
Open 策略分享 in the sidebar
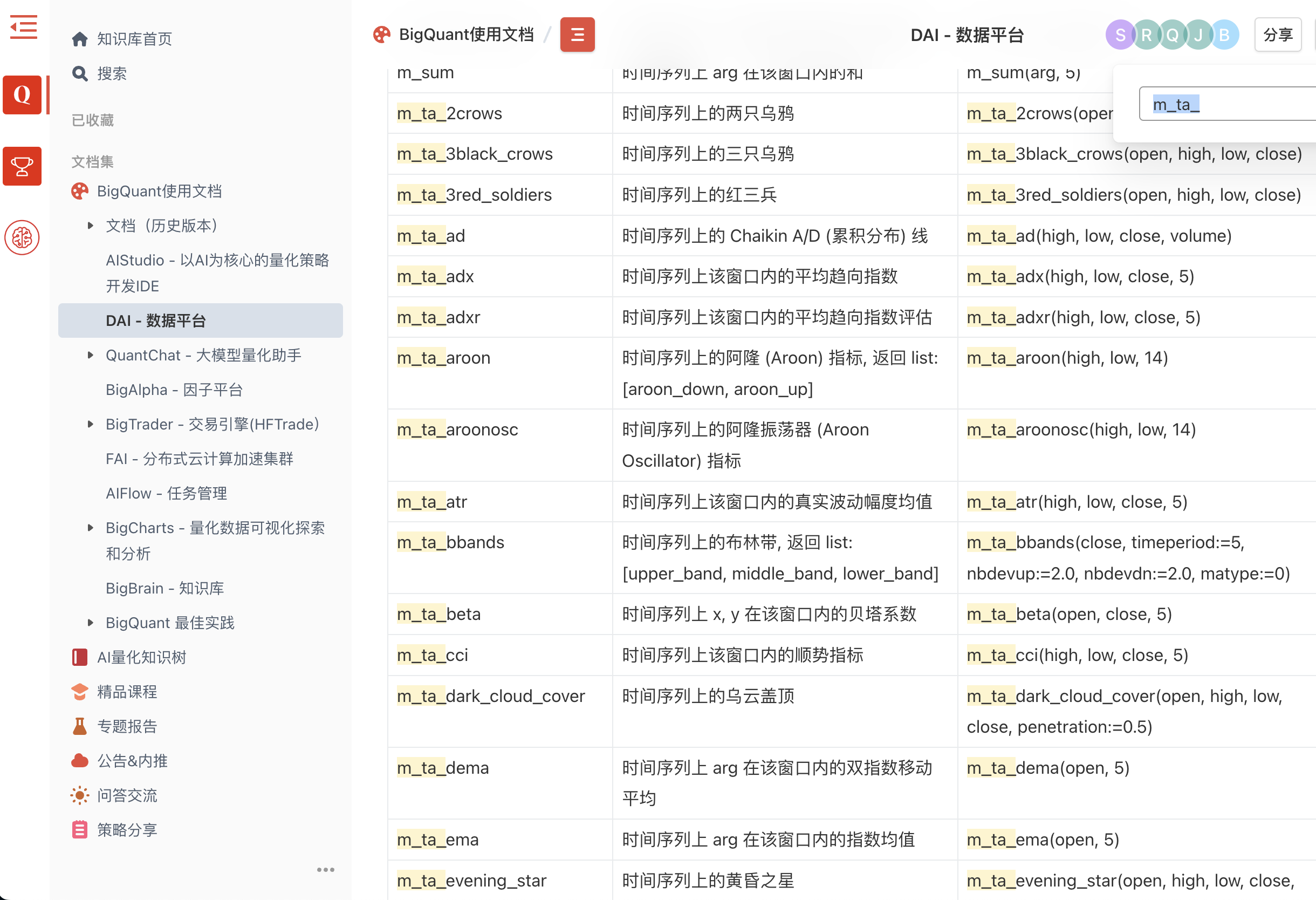click(x=127, y=830)
